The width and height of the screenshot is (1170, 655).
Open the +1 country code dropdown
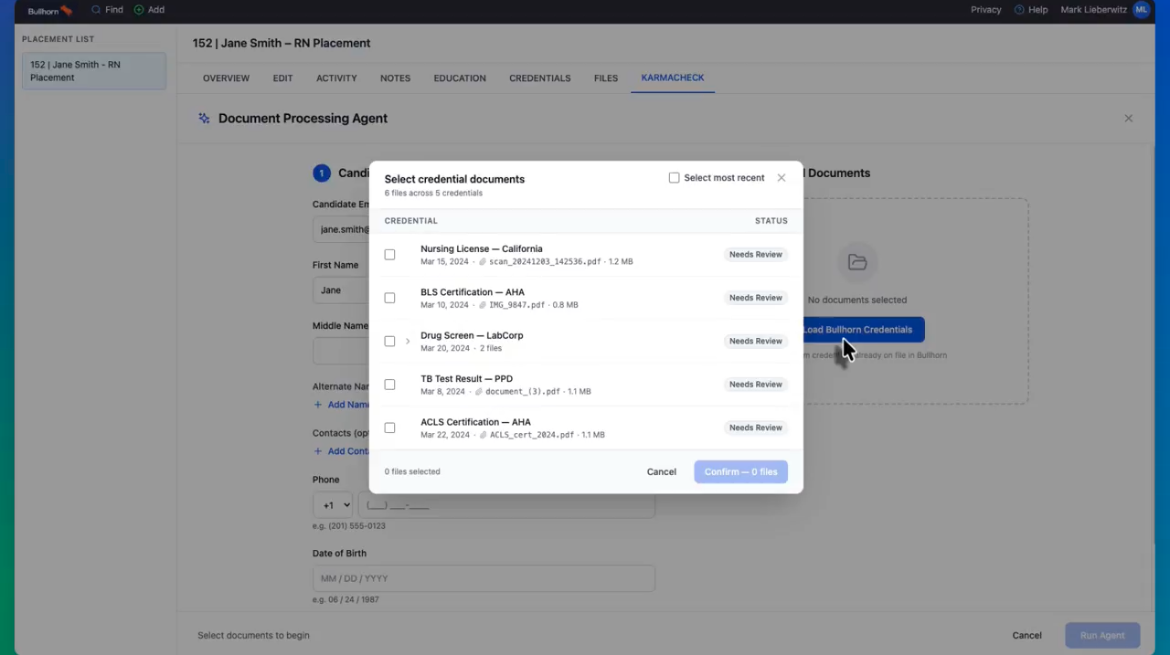pos(333,505)
